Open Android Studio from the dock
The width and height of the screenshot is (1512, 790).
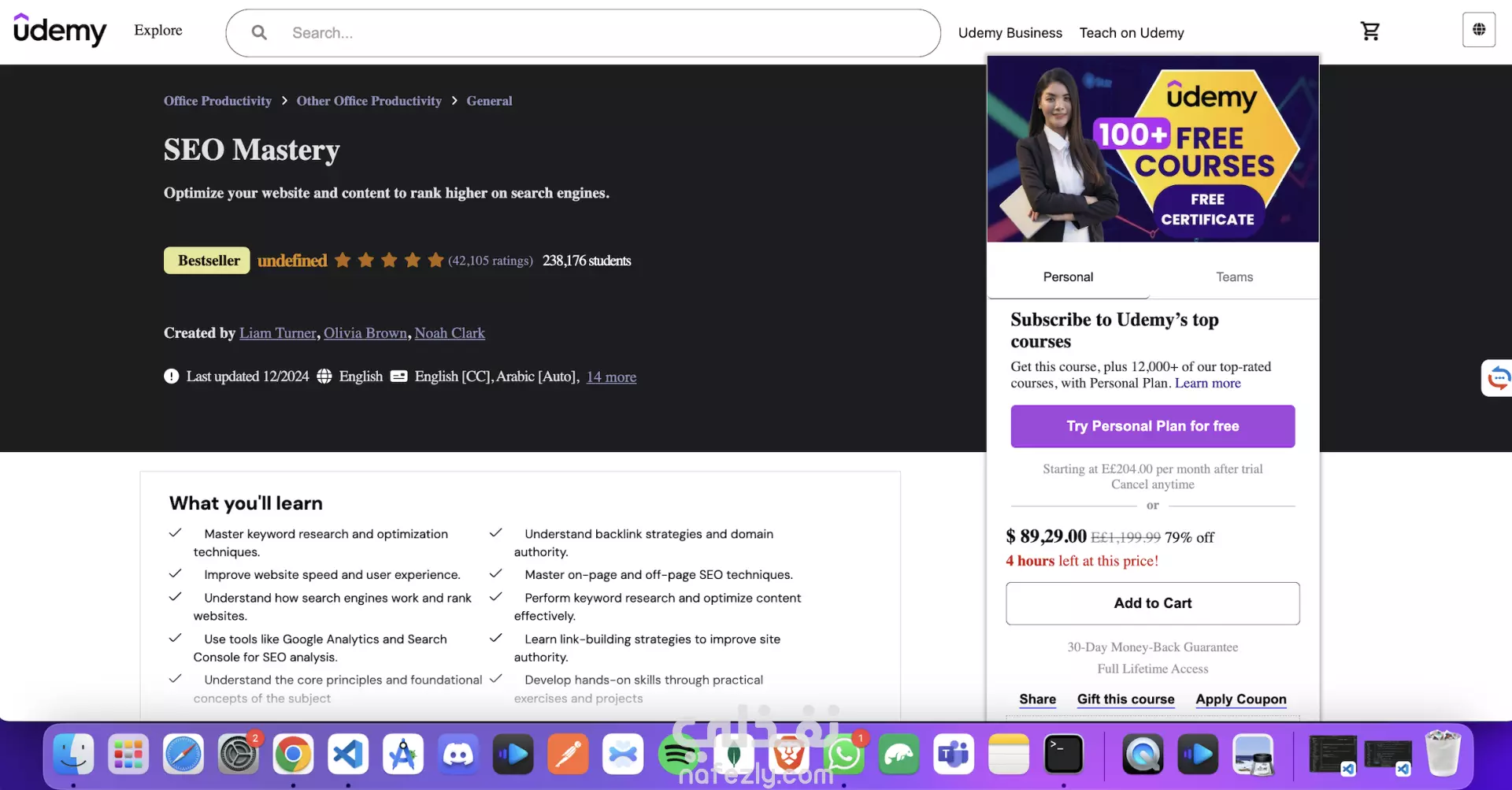403,755
